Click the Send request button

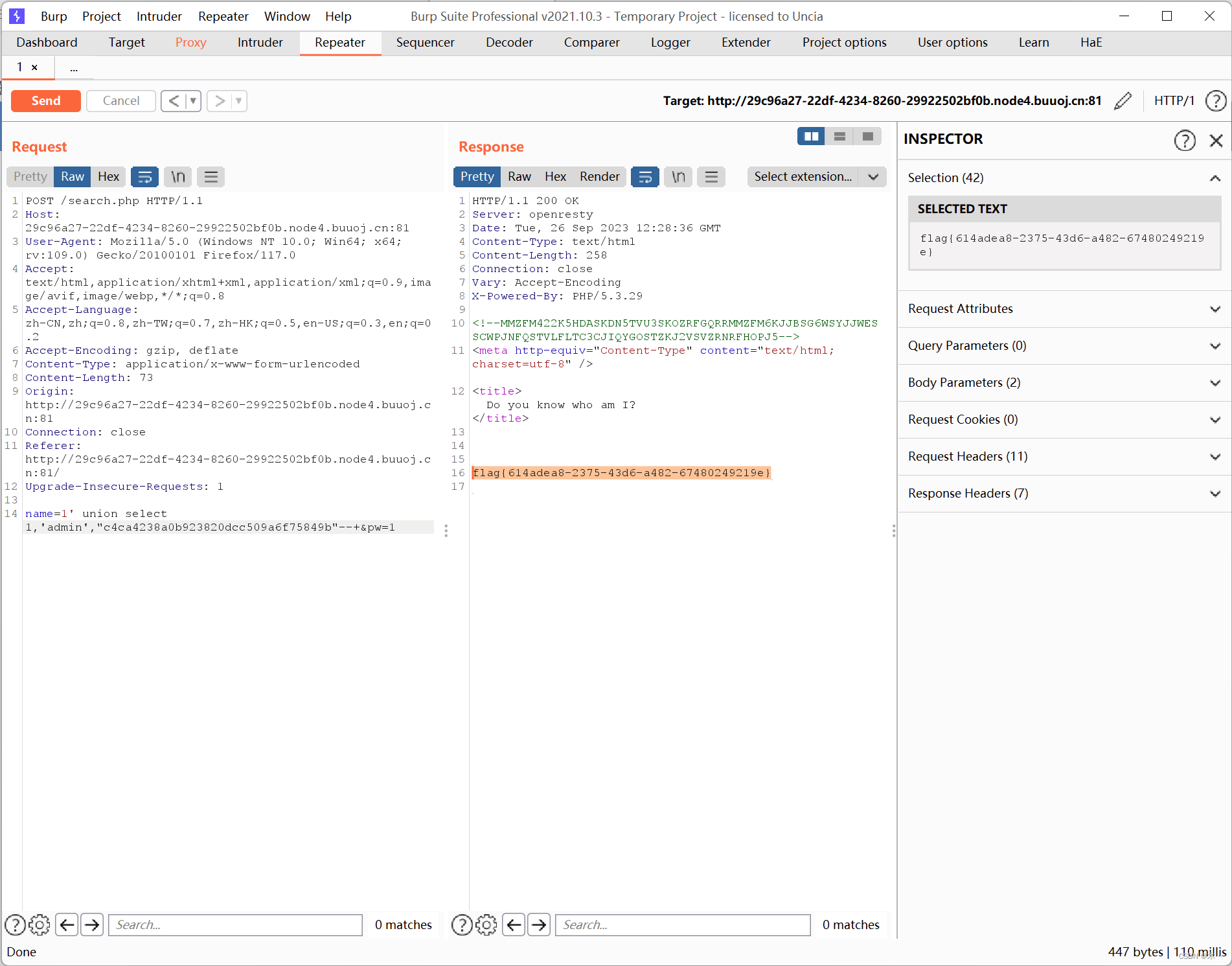pyautogui.click(x=46, y=101)
